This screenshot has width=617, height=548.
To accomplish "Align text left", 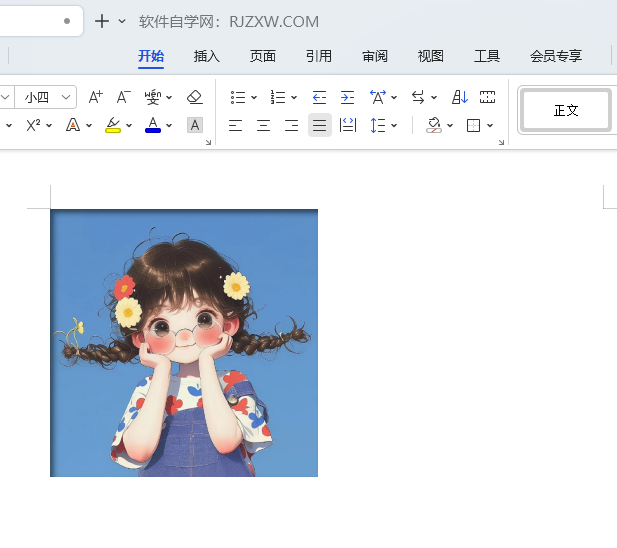I will tap(235, 125).
